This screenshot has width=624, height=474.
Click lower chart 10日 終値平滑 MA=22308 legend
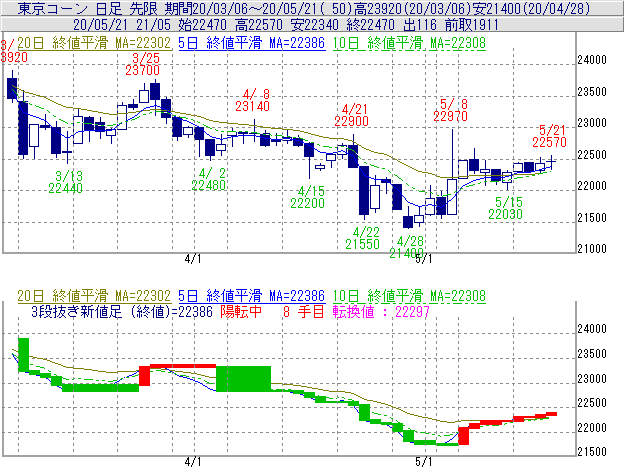[409, 296]
